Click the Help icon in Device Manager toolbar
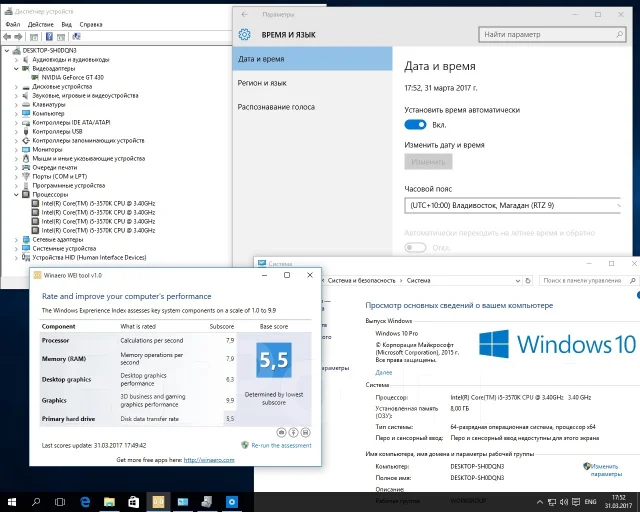The height and width of the screenshot is (512, 640). pos(49,37)
